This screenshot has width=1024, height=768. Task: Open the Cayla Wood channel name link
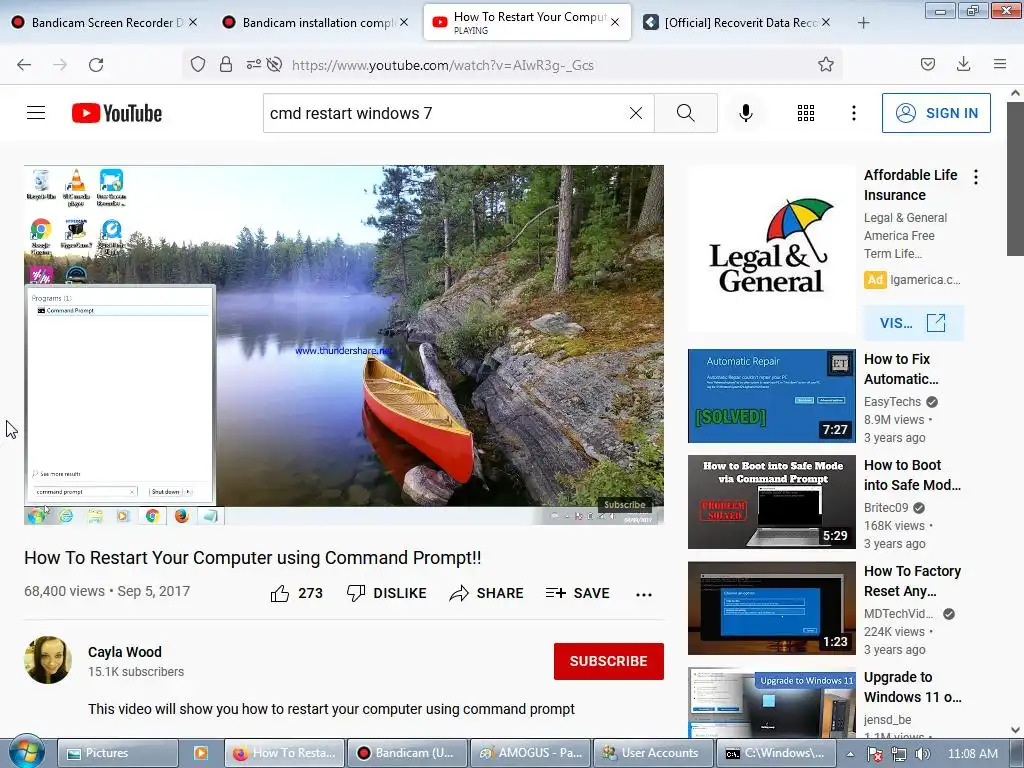click(x=125, y=652)
